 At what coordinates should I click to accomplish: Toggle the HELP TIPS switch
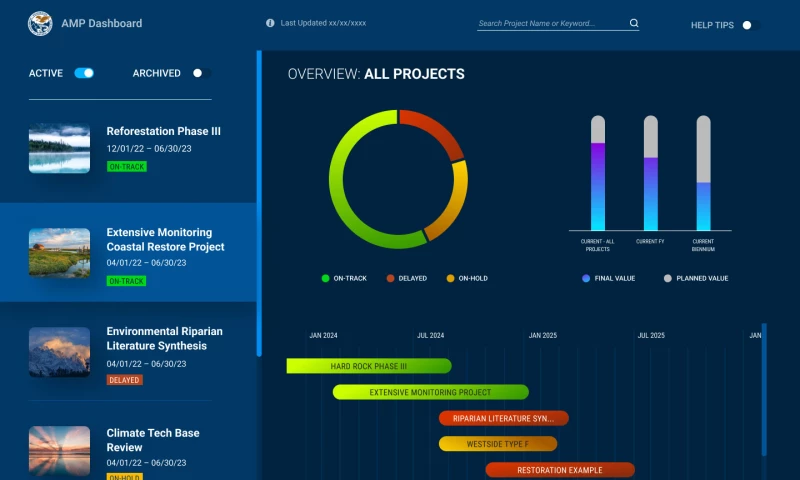pyautogui.click(x=751, y=25)
